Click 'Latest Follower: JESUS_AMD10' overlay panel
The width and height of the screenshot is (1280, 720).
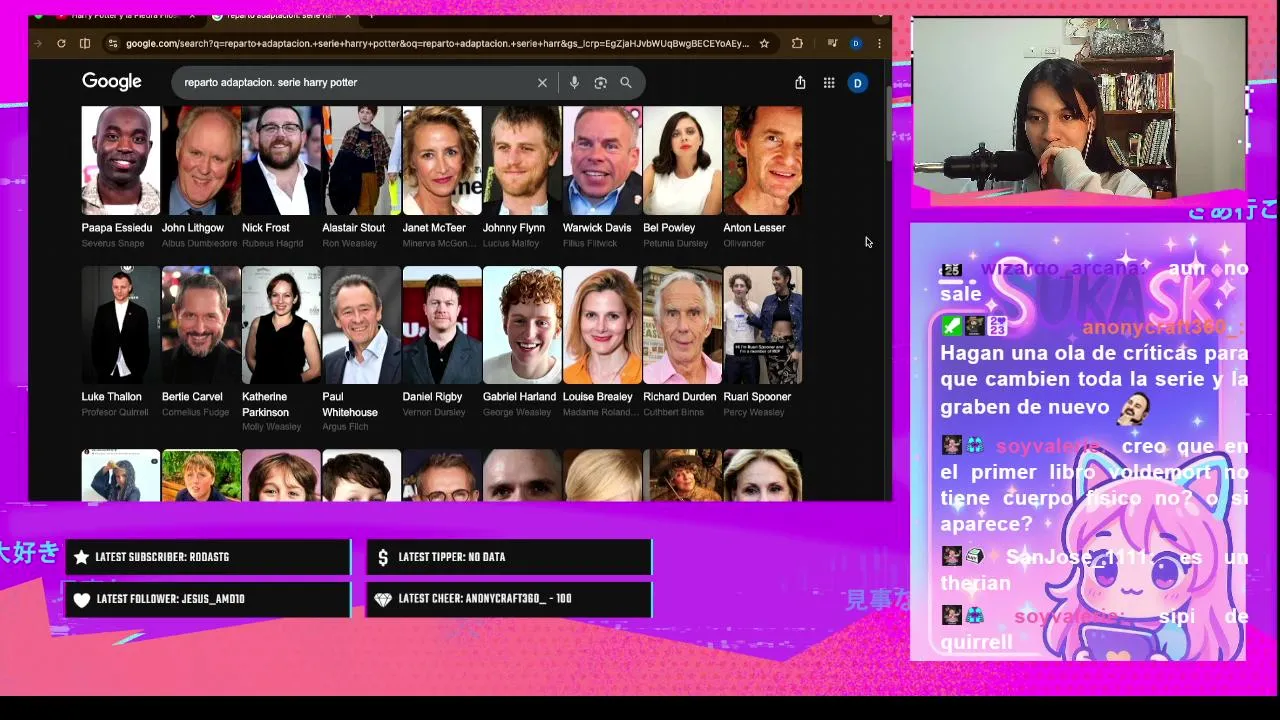(208, 599)
